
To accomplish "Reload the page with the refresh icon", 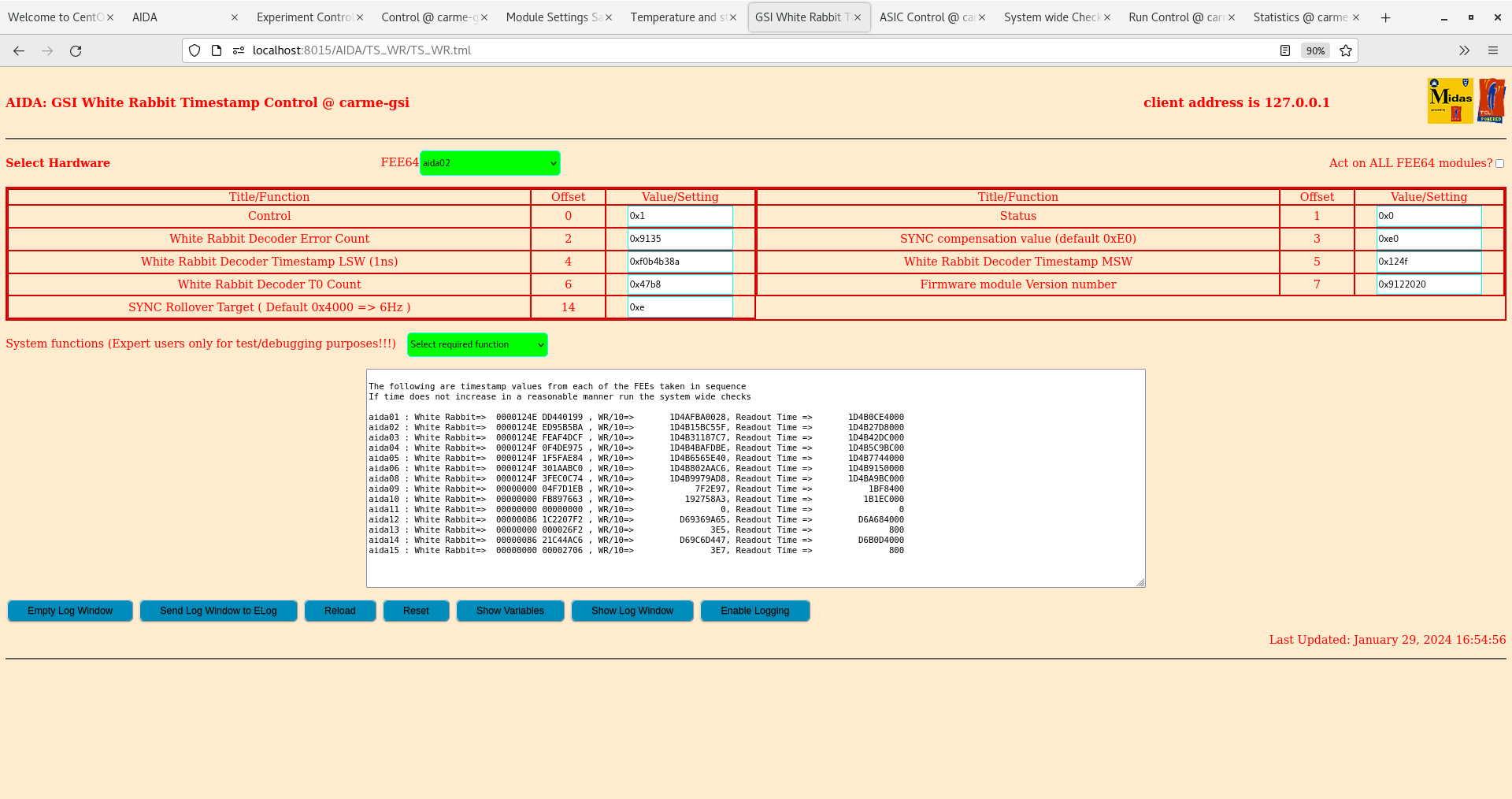I will pyautogui.click(x=76, y=50).
